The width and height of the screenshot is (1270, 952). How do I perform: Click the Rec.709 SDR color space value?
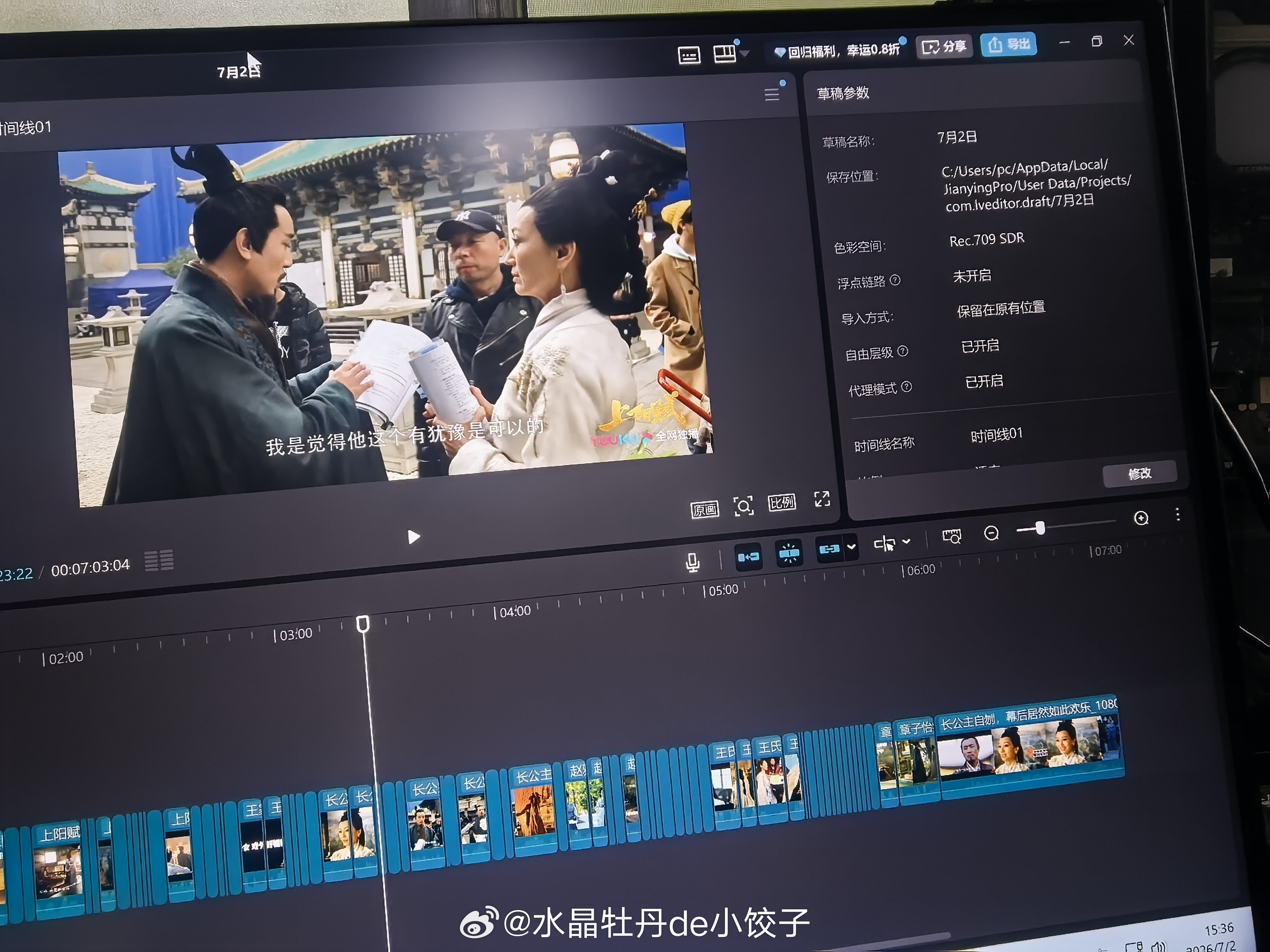pyautogui.click(x=987, y=239)
